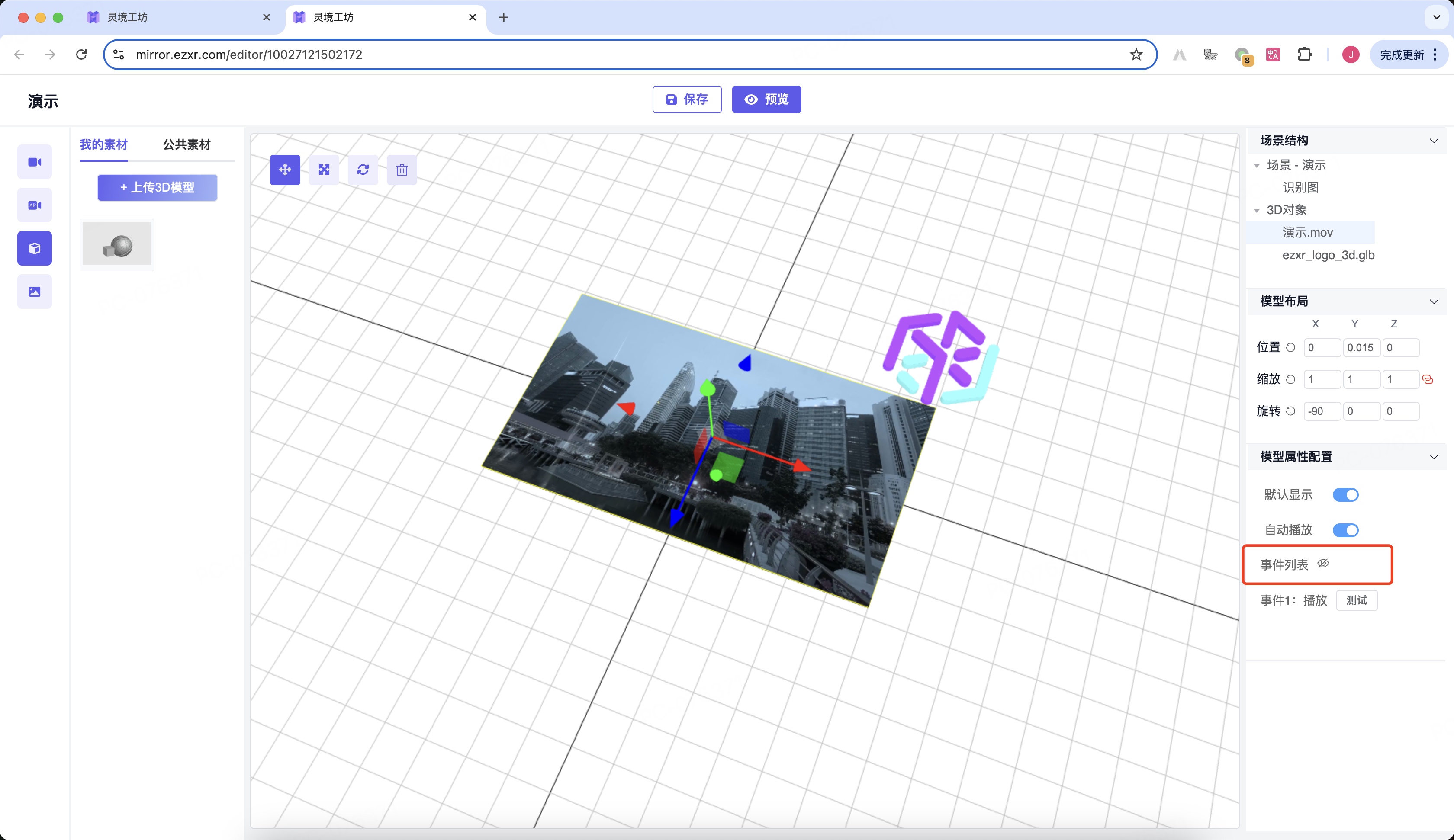Click the position X input field
Screen dimensions: 1454x840
(1322, 347)
